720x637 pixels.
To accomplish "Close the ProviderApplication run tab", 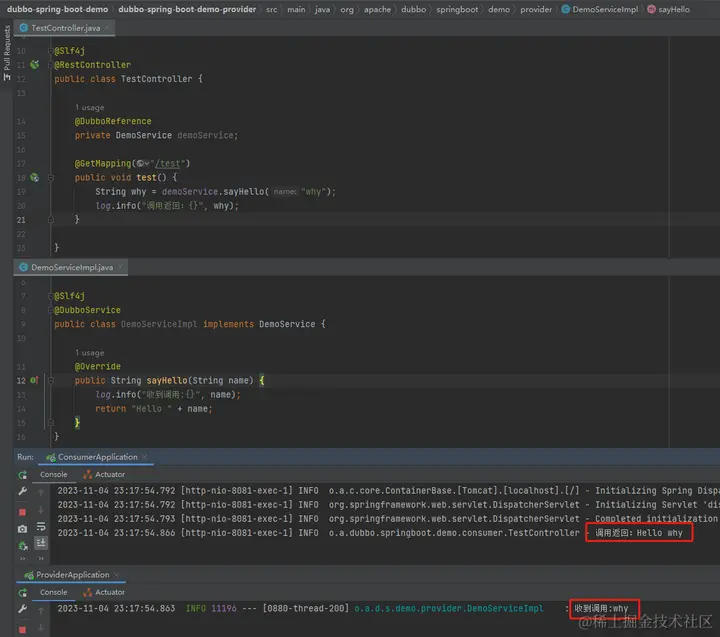I will coord(117,575).
